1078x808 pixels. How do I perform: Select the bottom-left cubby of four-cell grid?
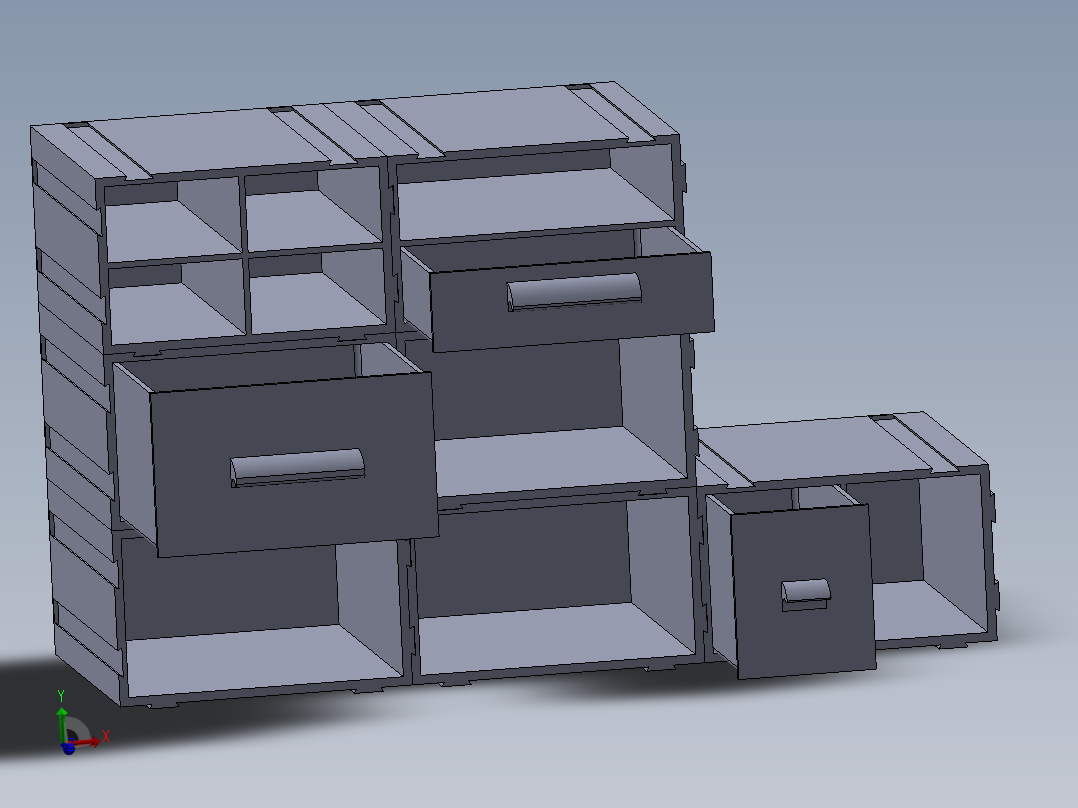click(x=177, y=301)
